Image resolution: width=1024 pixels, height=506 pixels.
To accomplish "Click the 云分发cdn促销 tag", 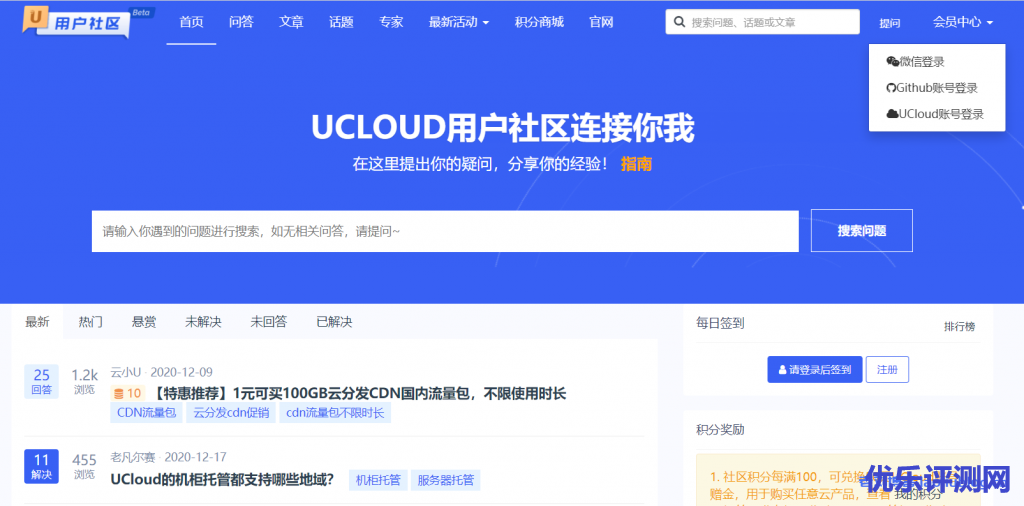I will (x=231, y=413).
